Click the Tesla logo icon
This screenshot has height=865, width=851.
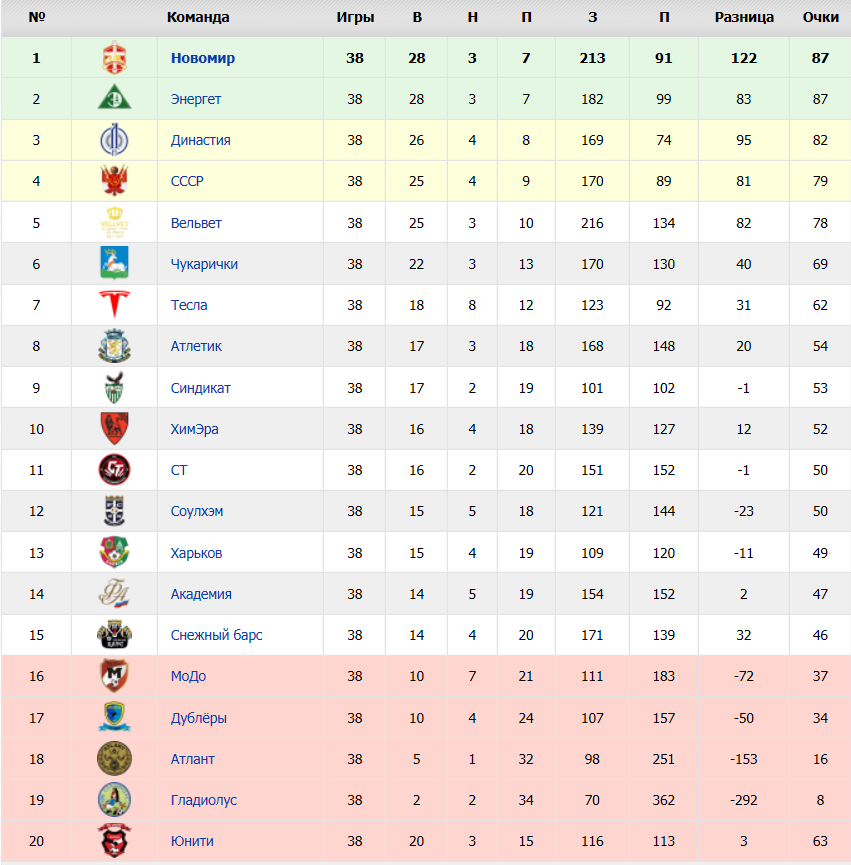click(x=114, y=305)
